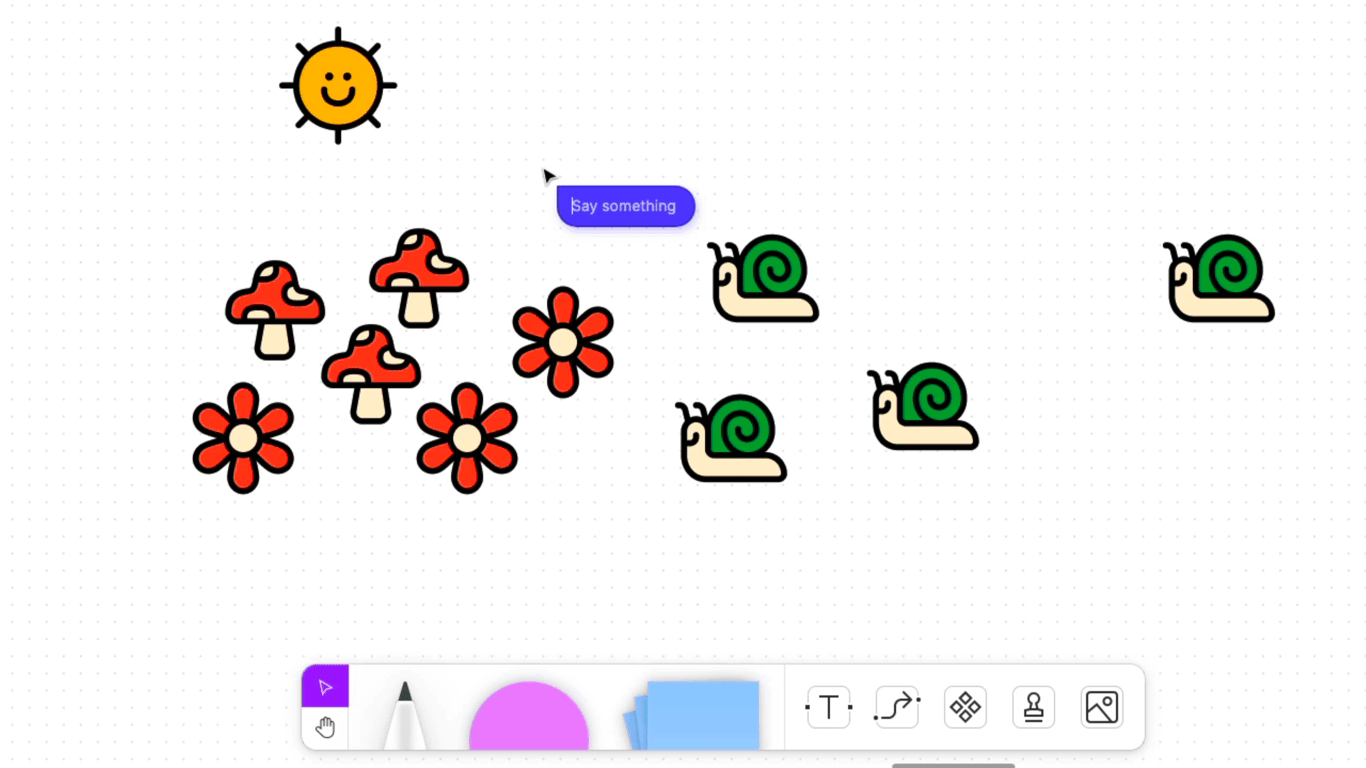
Task: Pick the mushroom between the two lower flowers
Action: pos(371,373)
